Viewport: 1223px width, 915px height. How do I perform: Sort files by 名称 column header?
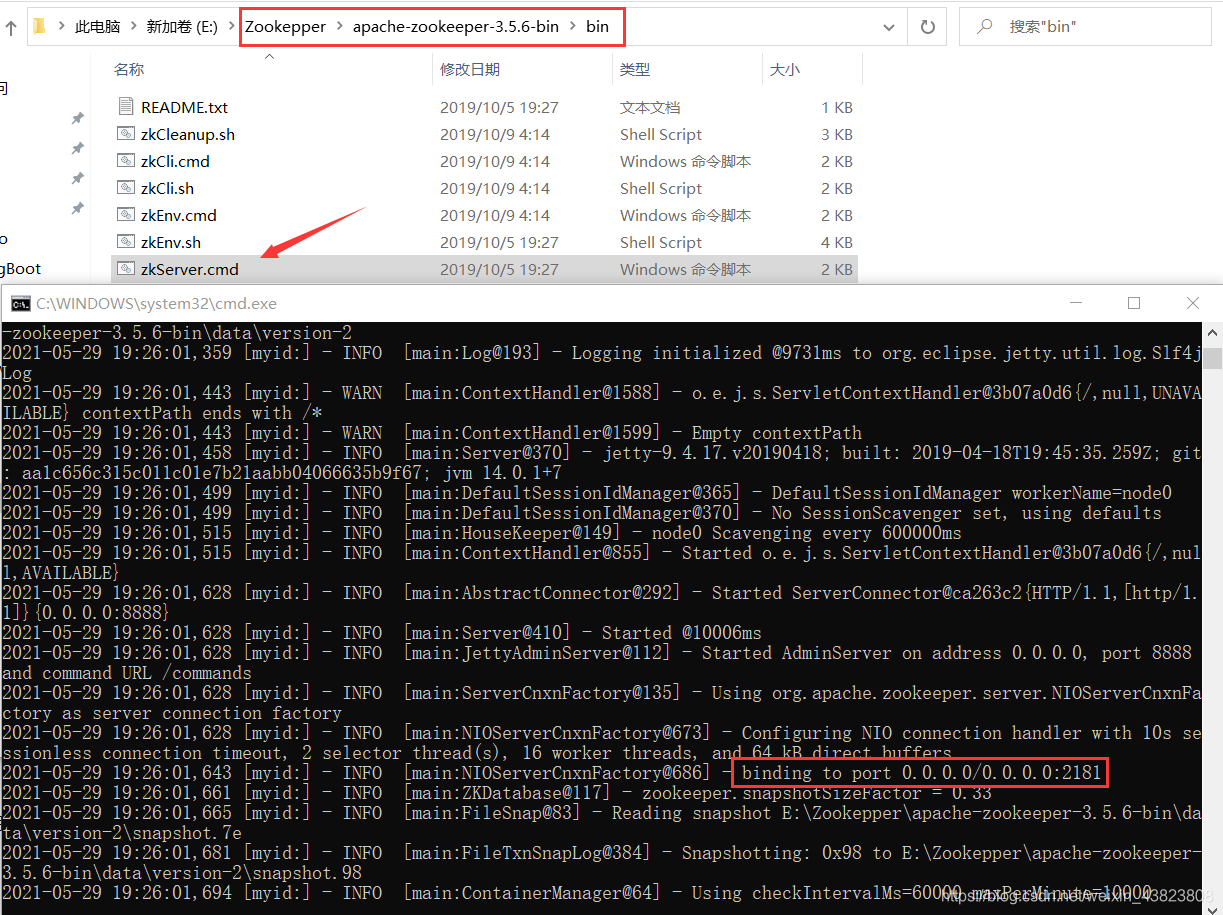click(128, 69)
